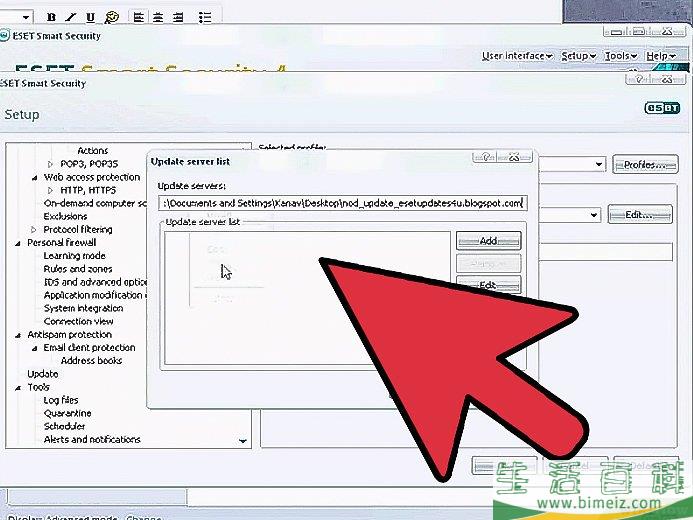The height and width of the screenshot is (520, 693).
Task: Select Rules and zones tree item
Action: 78,269
